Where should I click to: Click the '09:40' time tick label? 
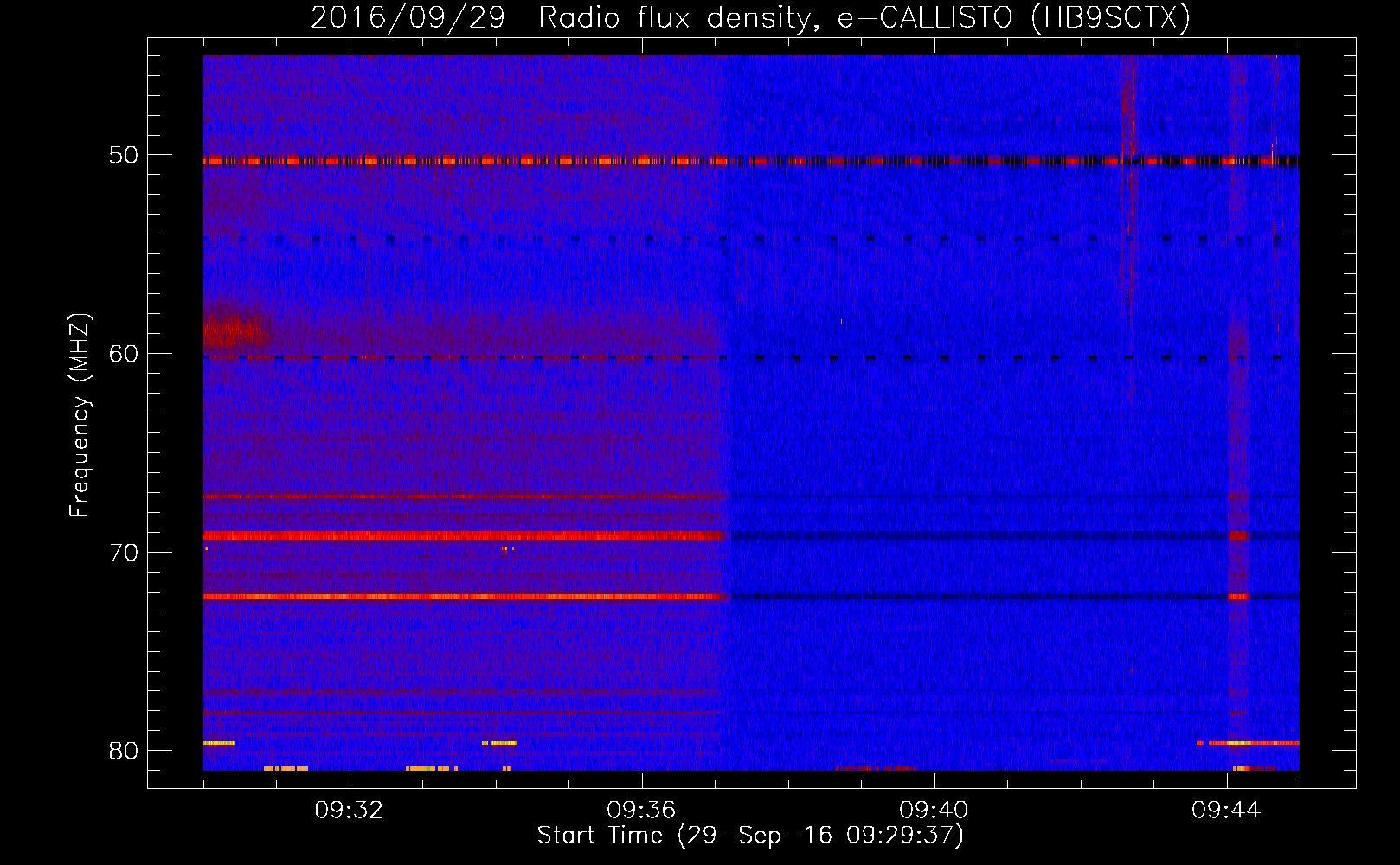point(934,811)
